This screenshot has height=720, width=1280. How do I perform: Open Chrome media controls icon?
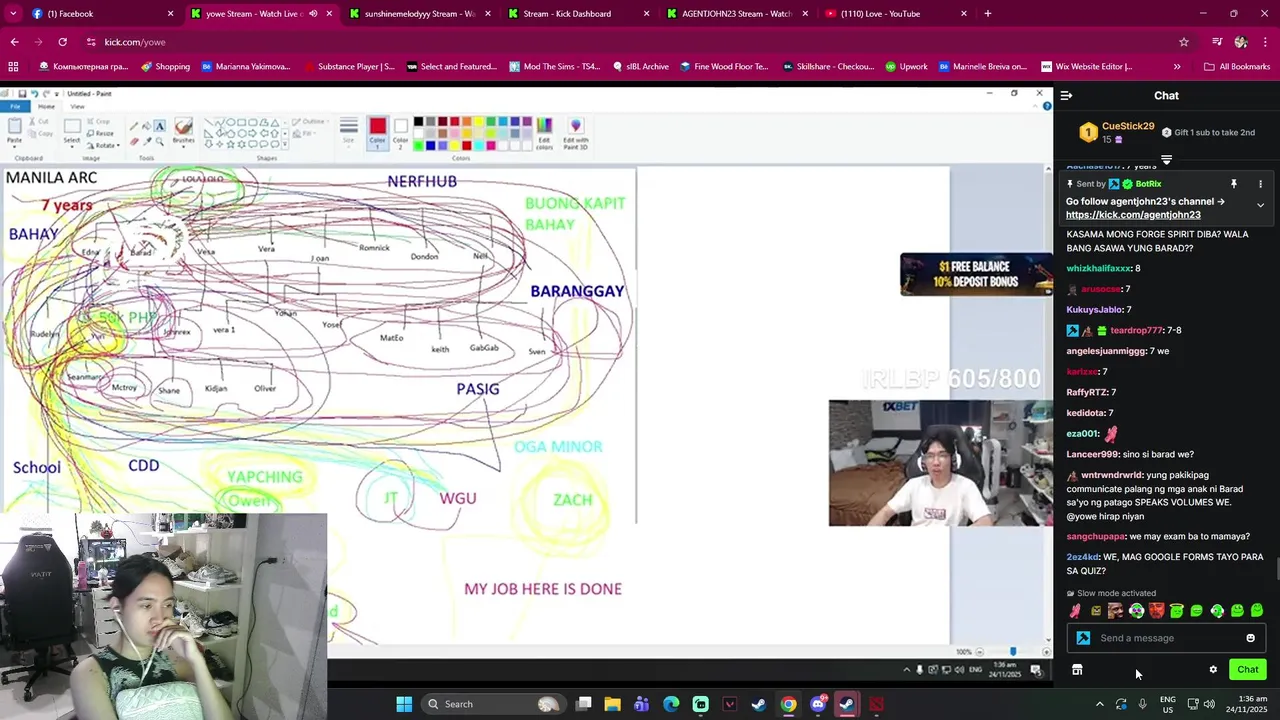[1217, 42]
